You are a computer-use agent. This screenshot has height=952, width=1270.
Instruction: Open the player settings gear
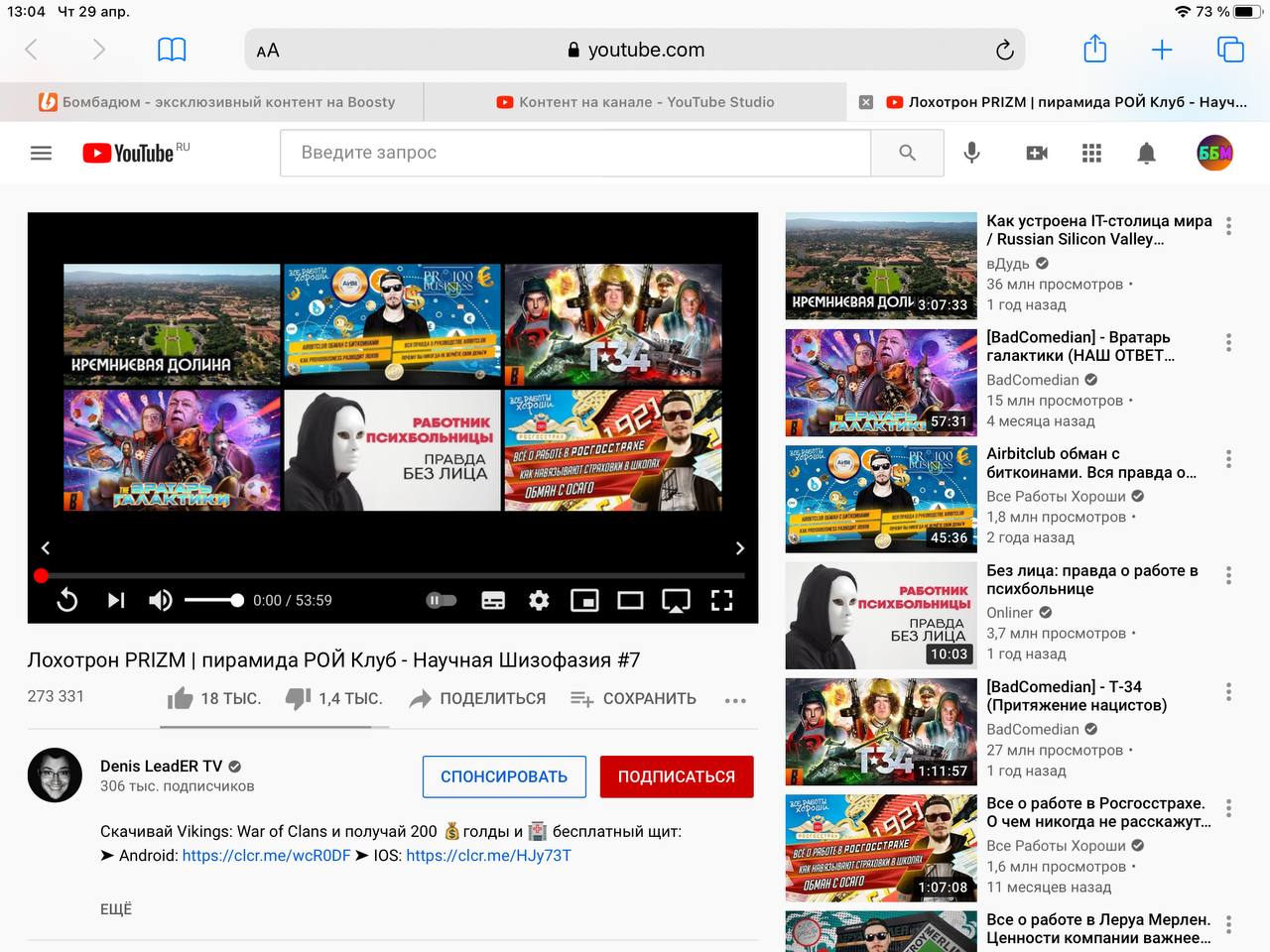(x=539, y=600)
